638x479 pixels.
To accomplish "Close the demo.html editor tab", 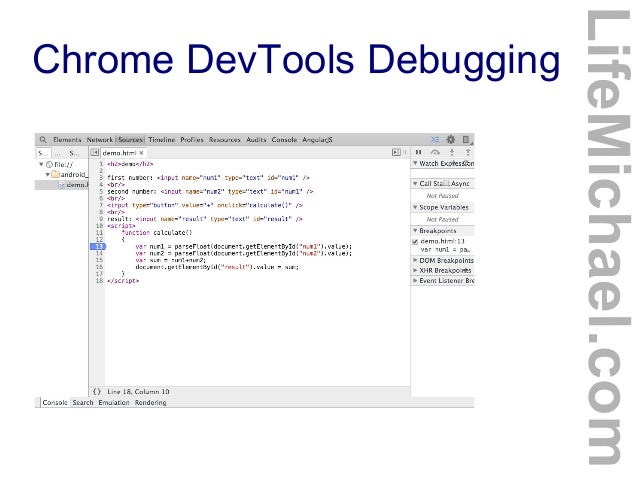I will [x=141, y=153].
